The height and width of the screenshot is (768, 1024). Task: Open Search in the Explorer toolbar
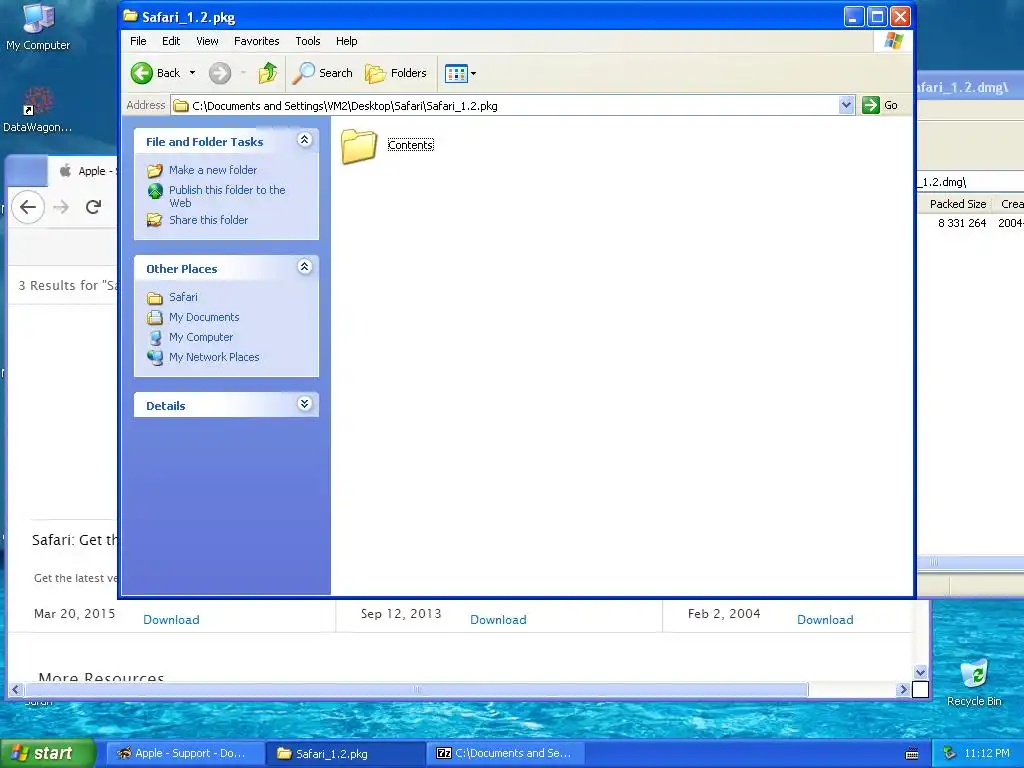coord(323,73)
